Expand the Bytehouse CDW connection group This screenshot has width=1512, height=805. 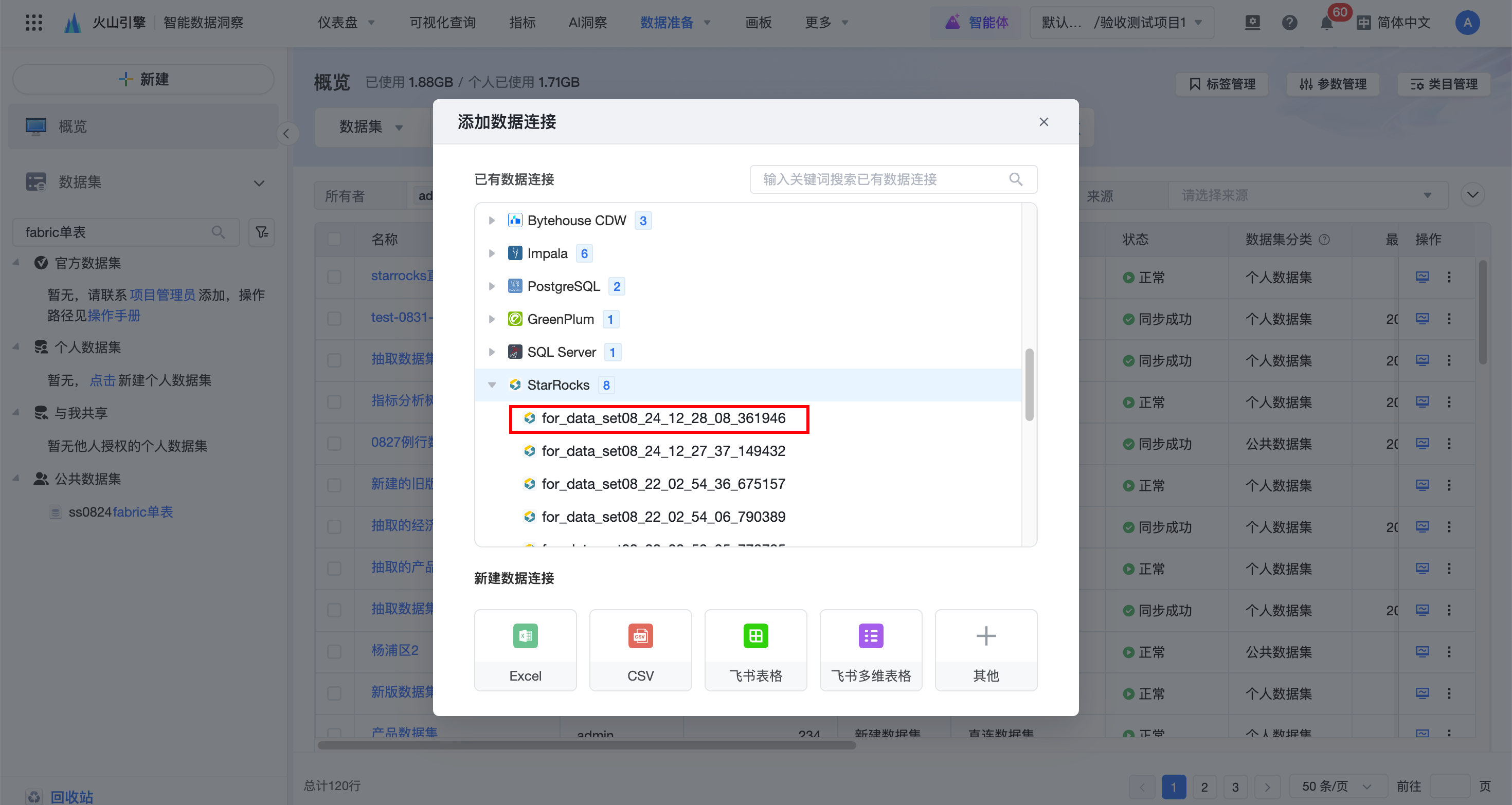(x=492, y=221)
